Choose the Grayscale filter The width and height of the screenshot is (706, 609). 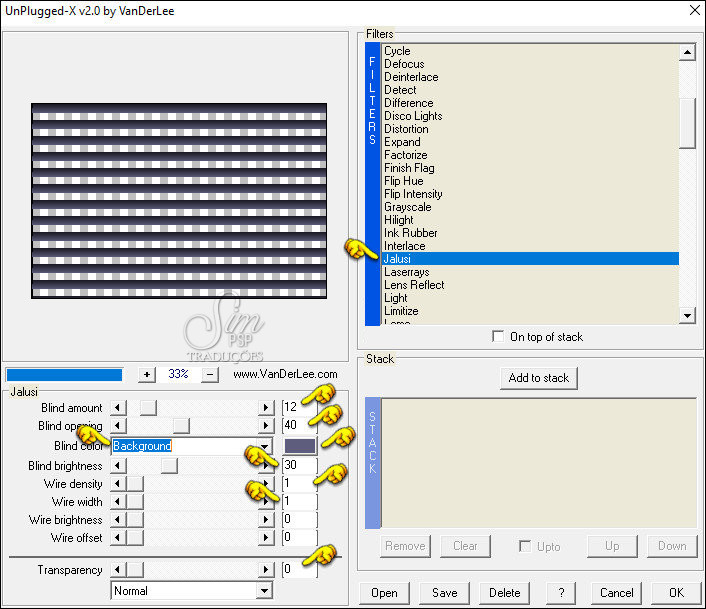[x=408, y=207]
